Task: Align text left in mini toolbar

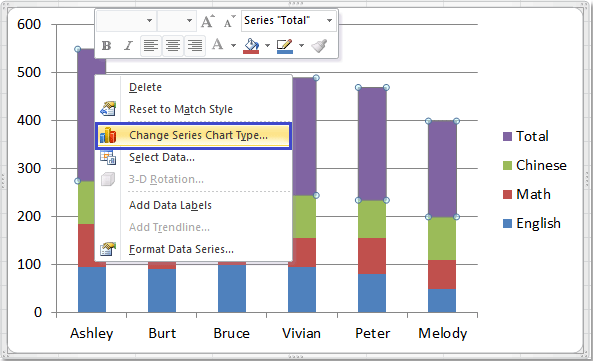Action: pos(151,46)
